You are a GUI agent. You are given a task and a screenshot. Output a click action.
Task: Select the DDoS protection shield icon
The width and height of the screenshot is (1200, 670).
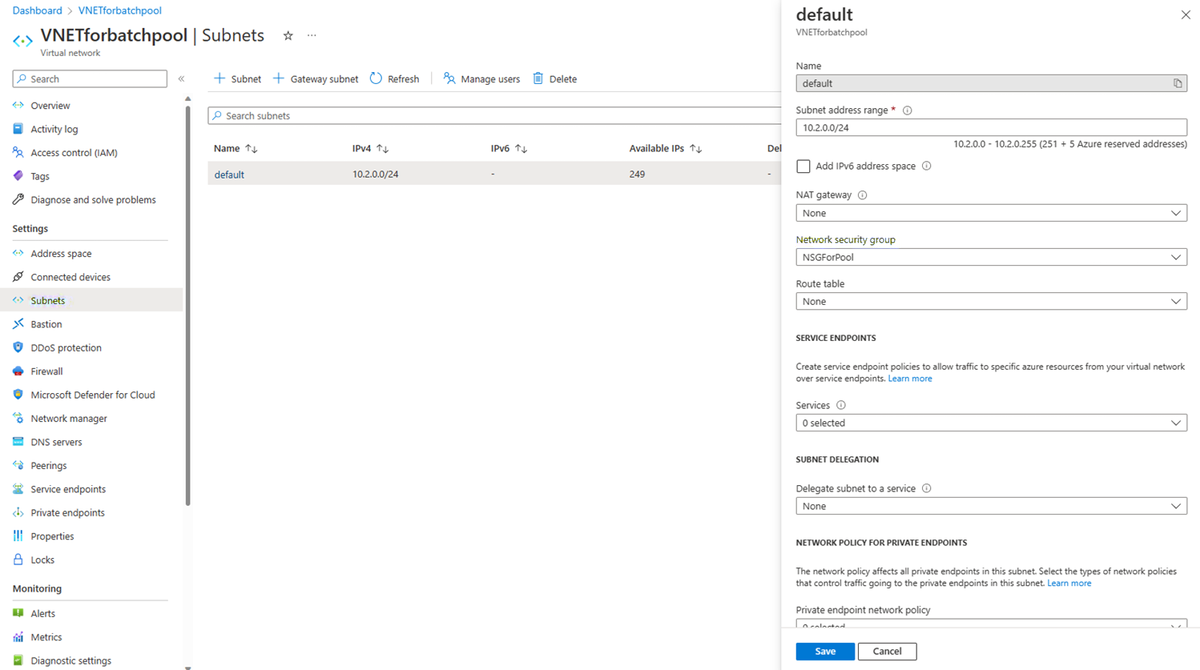18,348
